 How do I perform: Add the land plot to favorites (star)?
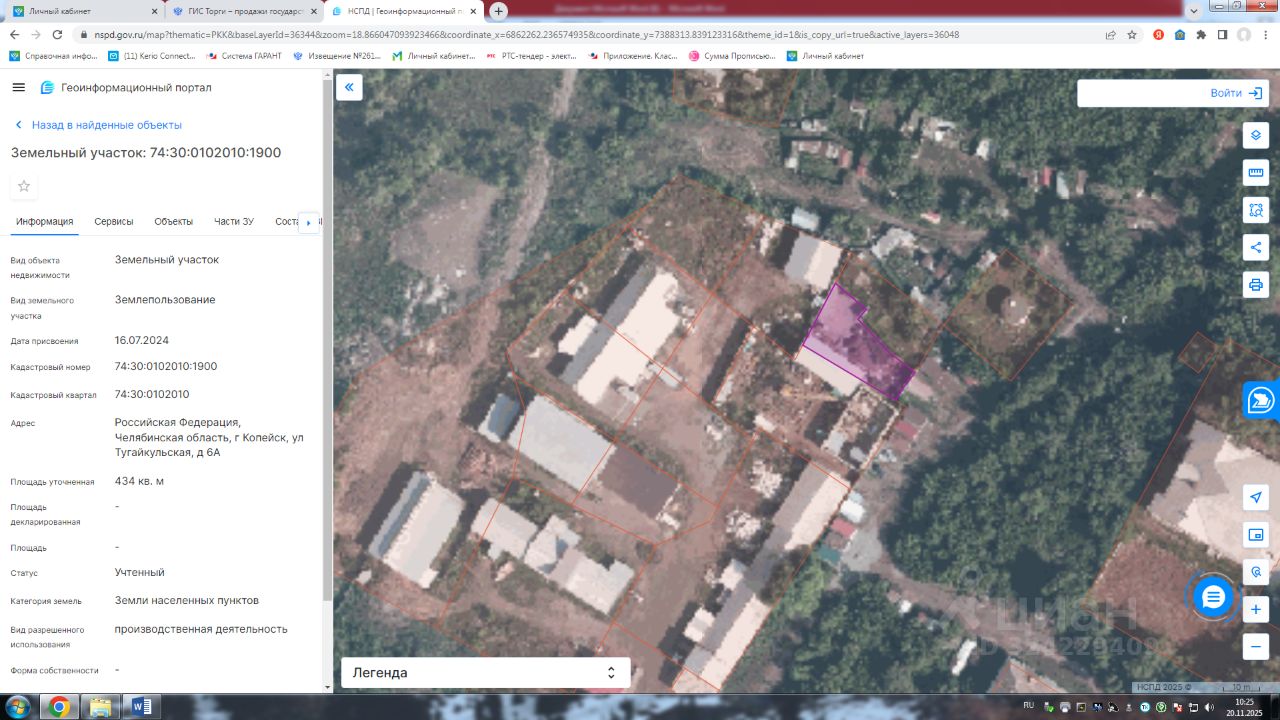click(x=24, y=186)
